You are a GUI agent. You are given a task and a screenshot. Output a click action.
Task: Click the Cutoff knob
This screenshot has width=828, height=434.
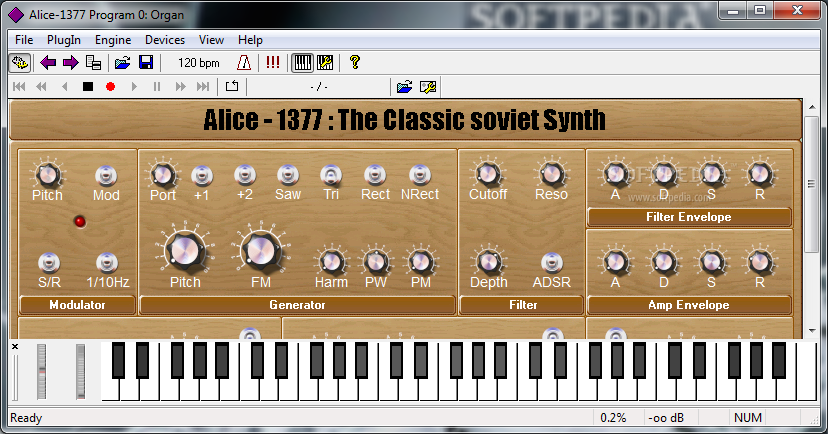(487, 173)
